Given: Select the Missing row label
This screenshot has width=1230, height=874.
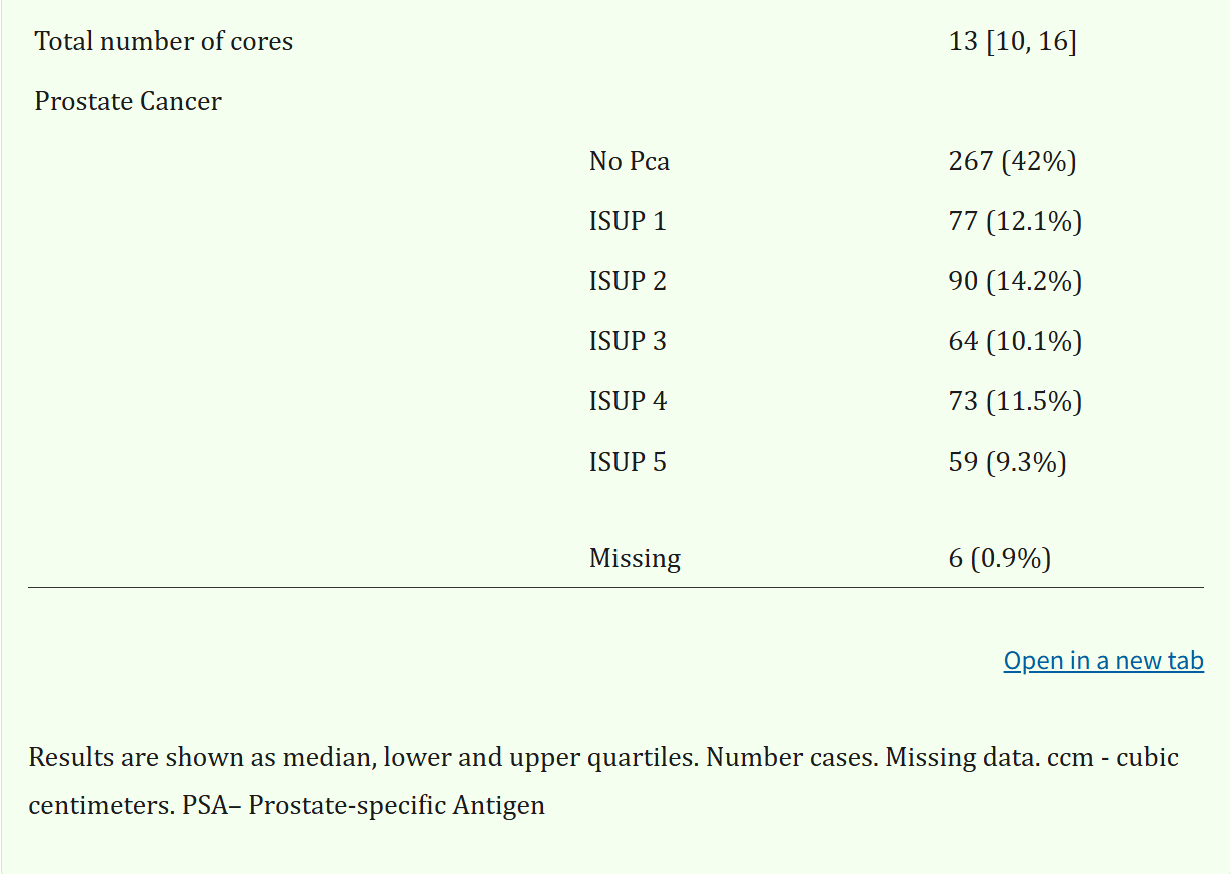Looking at the screenshot, I should tap(635, 558).
